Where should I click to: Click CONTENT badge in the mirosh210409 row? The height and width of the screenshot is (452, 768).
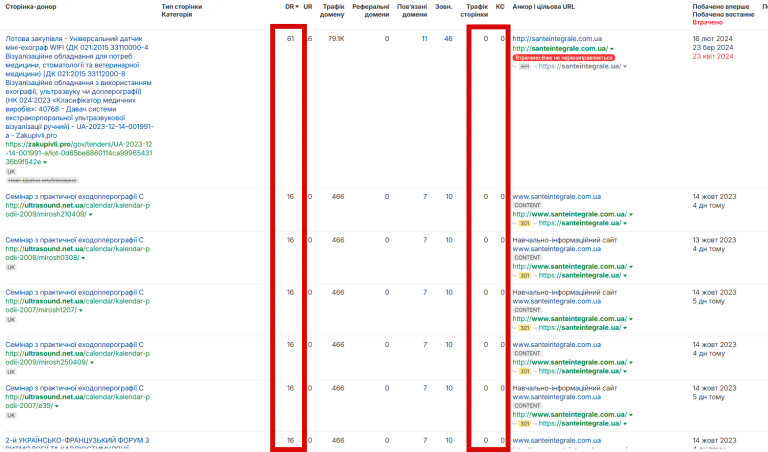tap(527, 206)
